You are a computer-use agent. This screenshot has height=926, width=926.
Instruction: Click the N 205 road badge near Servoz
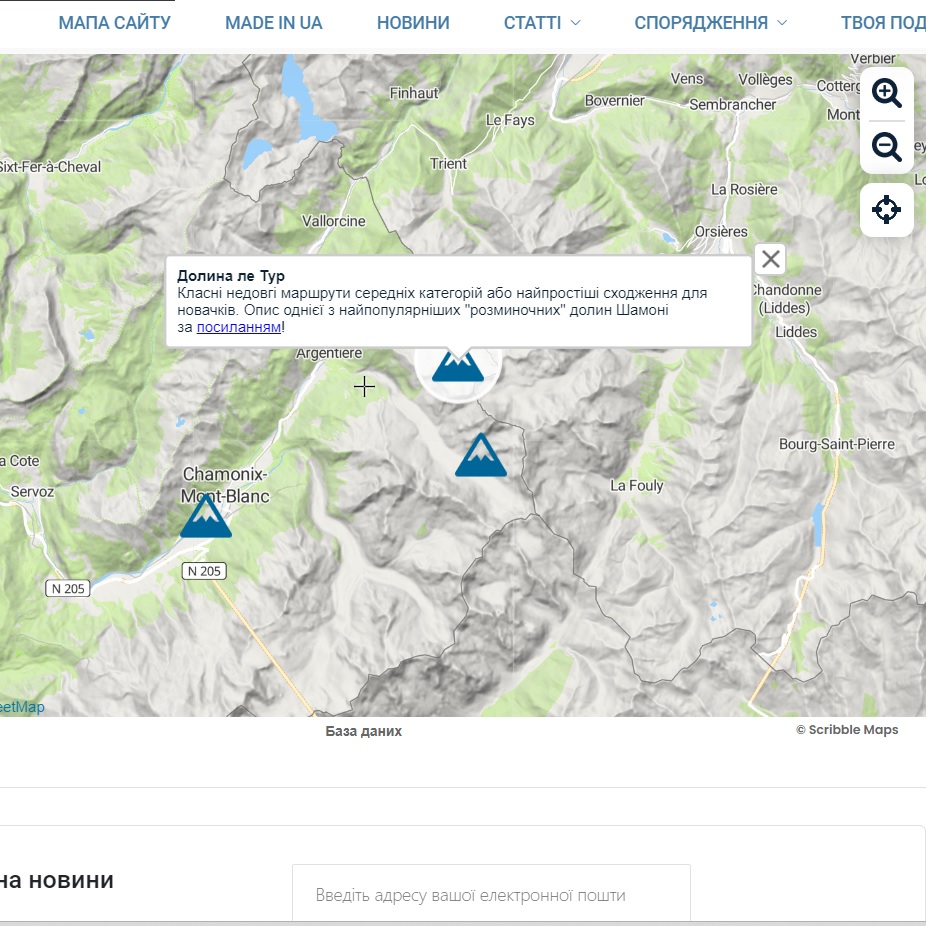pyautogui.click(x=68, y=588)
